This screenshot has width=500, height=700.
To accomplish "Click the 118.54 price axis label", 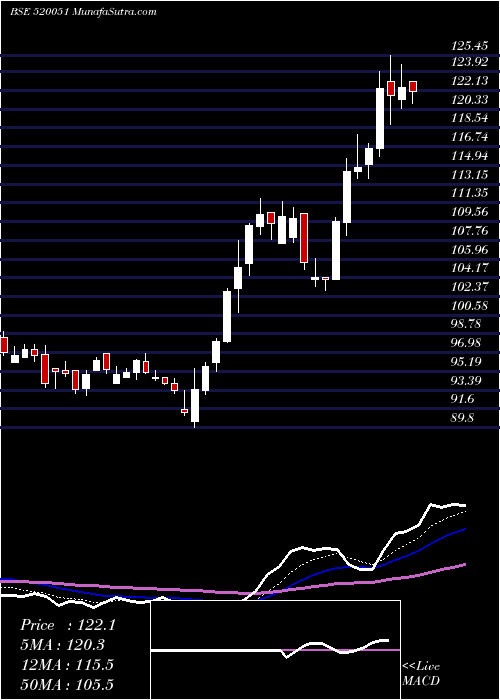I will (469, 118).
